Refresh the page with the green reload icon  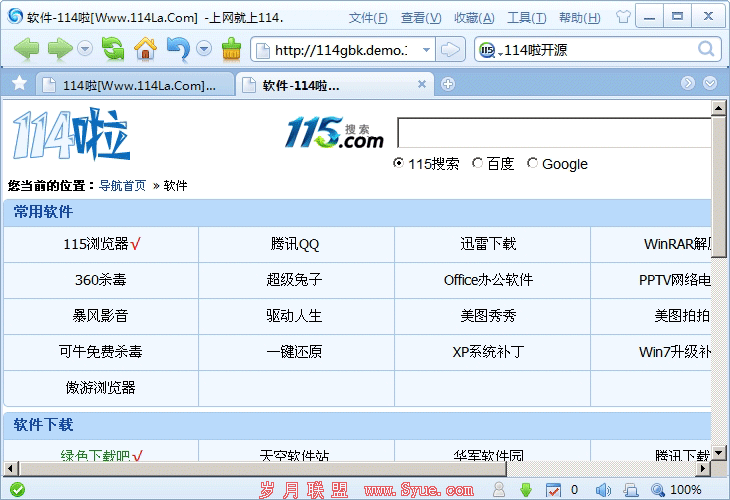click(x=113, y=48)
